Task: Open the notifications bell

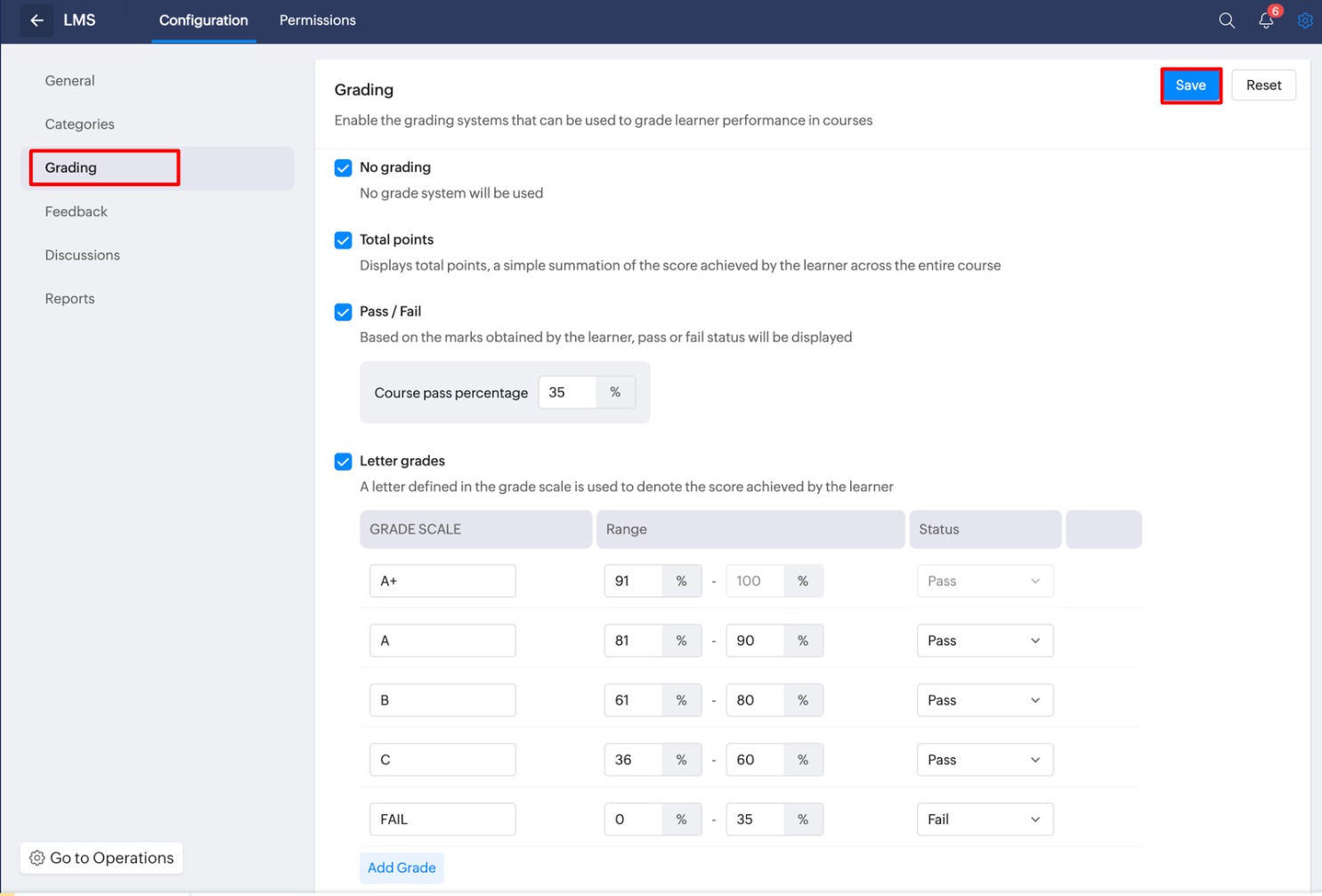Action: click(x=1266, y=20)
